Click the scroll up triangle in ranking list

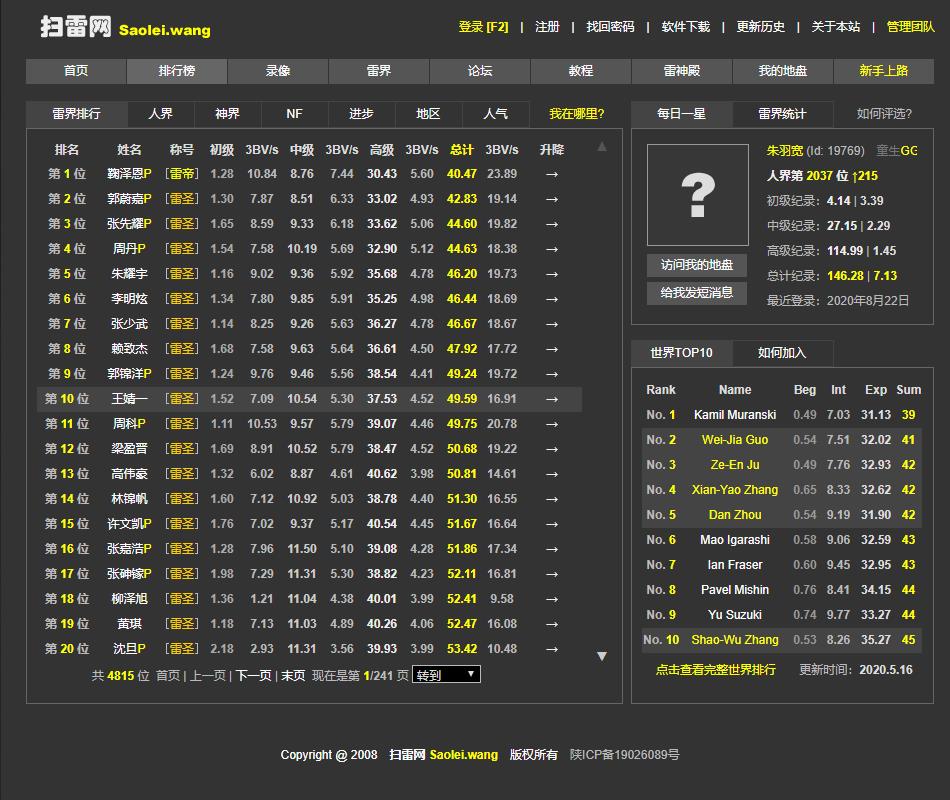[601, 147]
